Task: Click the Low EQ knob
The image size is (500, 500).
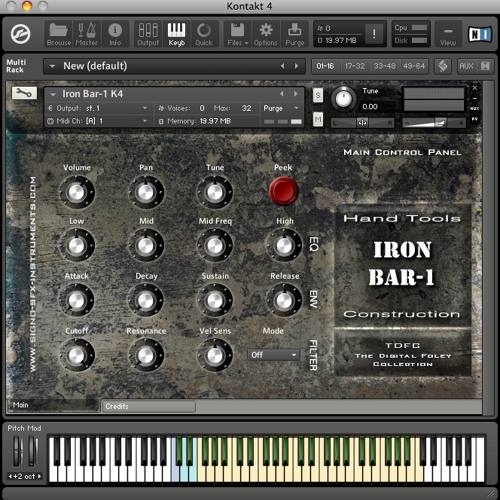Action: (77, 246)
